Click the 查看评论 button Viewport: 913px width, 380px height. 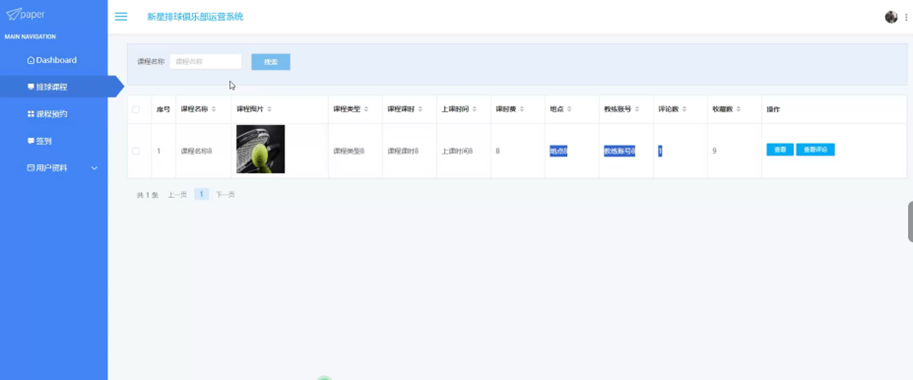pyautogui.click(x=815, y=150)
